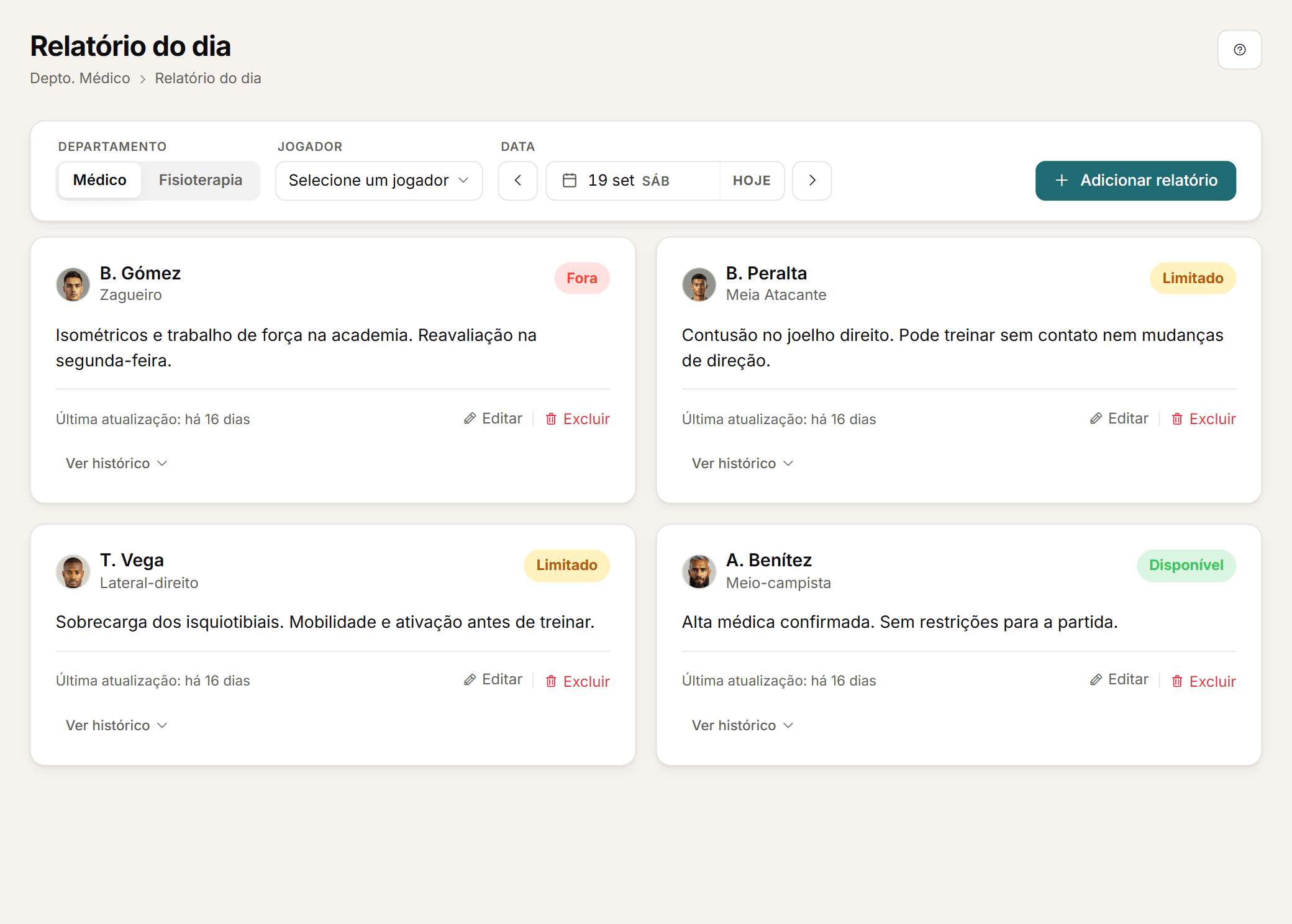1292x924 pixels.
Task: Edit B. Peralta report
Action: tap(1119, 419)
